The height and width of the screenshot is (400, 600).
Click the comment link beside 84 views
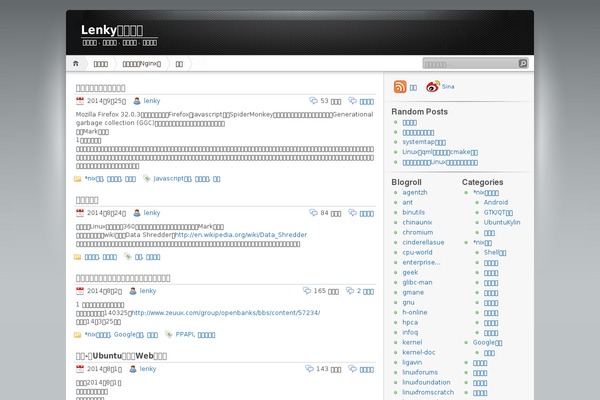(366, 214)
